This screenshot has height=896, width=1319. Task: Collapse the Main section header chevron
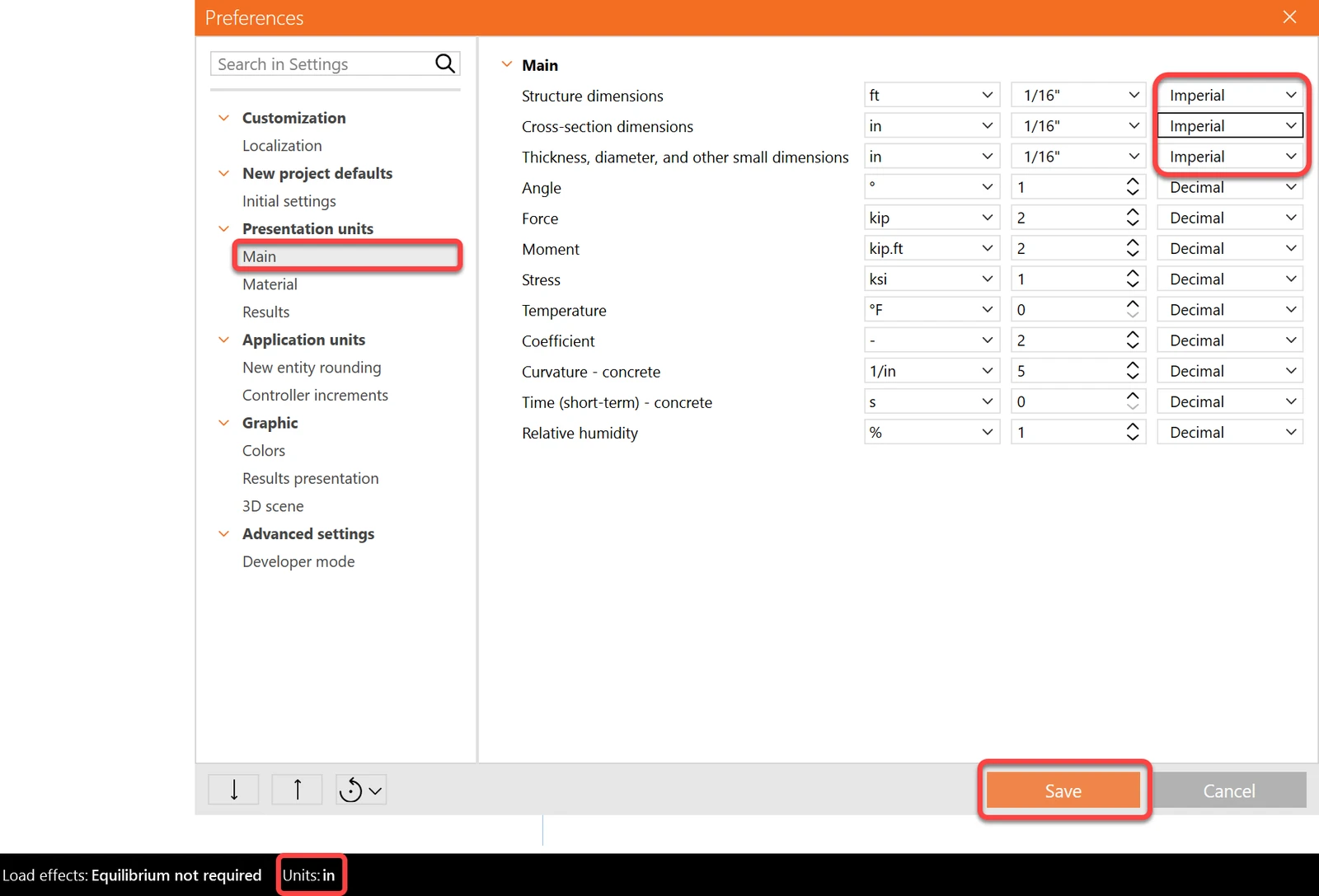point(507,64)
